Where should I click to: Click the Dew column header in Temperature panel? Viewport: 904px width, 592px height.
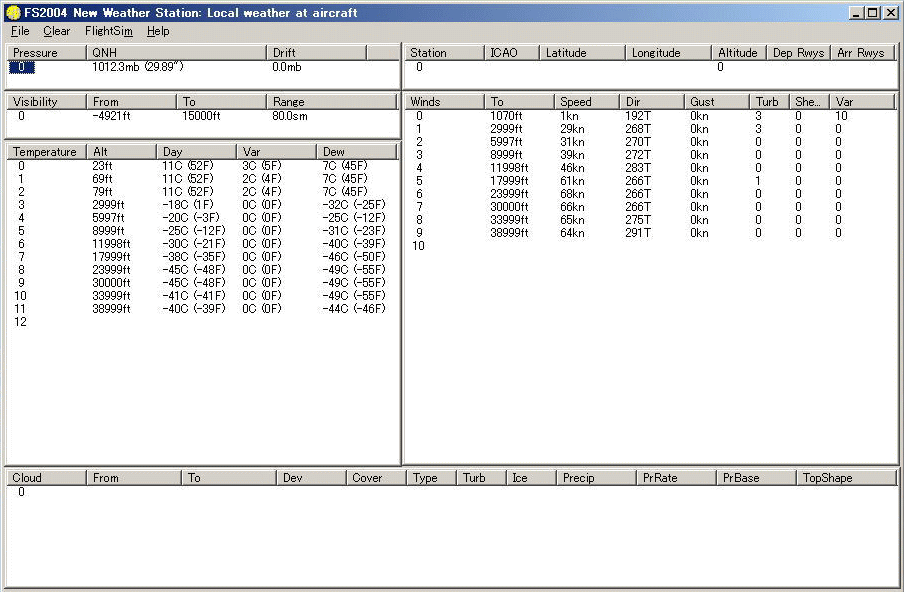click(356, 152)
